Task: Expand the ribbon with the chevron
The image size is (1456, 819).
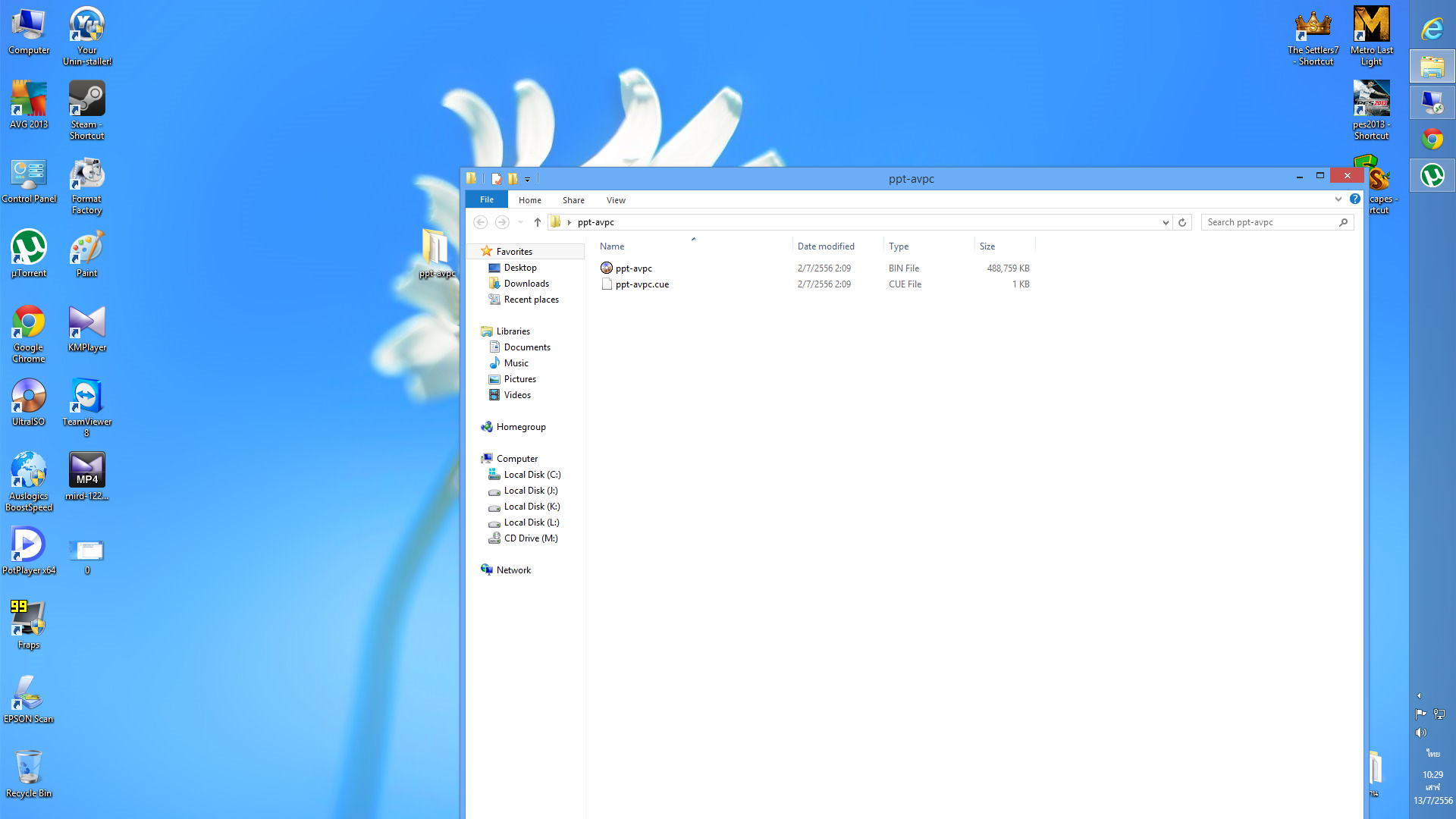Action: [x=1338, y=199]
